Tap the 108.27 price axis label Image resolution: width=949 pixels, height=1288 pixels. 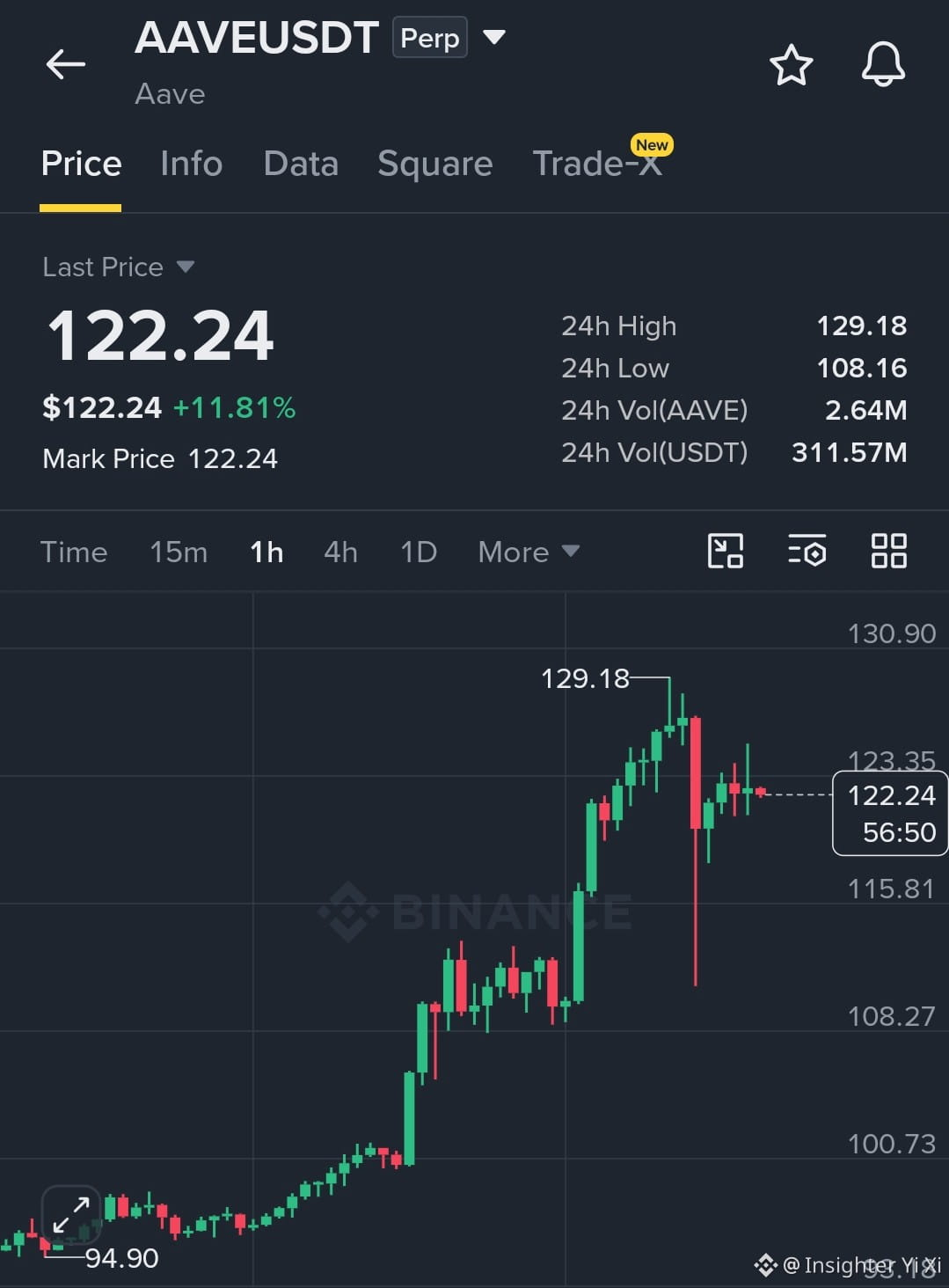click(892, 1016)
